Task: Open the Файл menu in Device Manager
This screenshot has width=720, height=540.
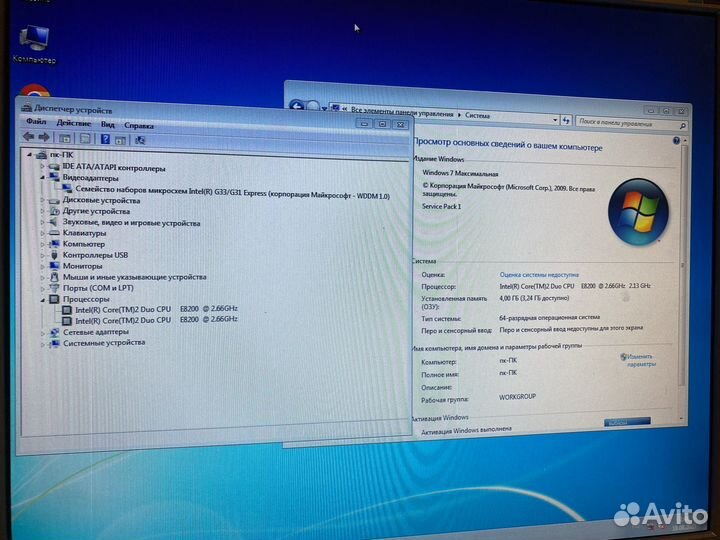Action: (x=36, y=122)
